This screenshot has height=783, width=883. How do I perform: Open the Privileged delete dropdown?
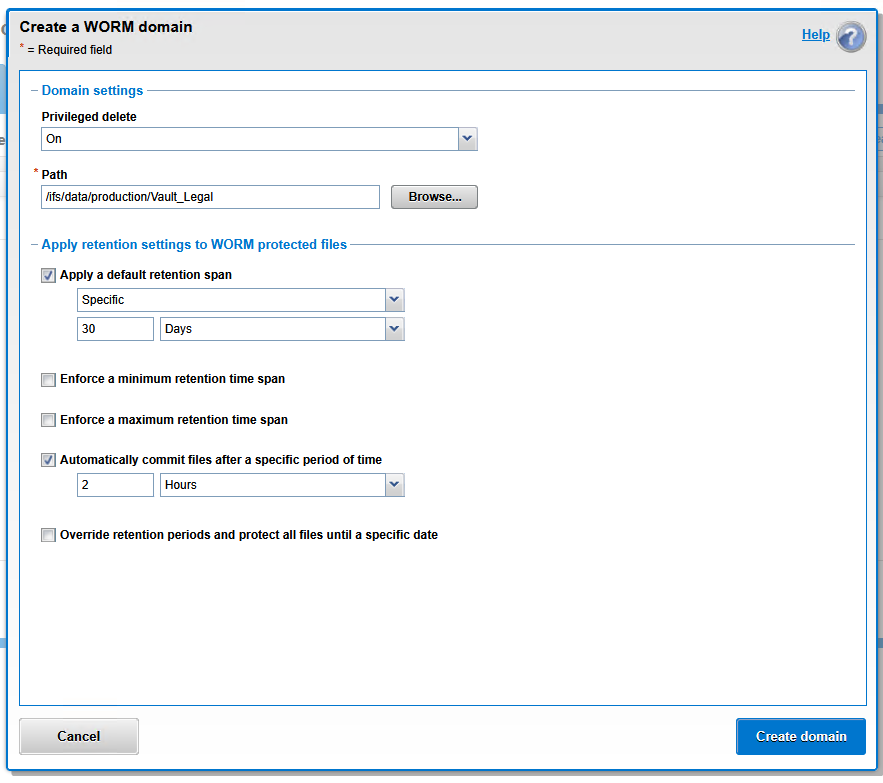coord(467,139)
